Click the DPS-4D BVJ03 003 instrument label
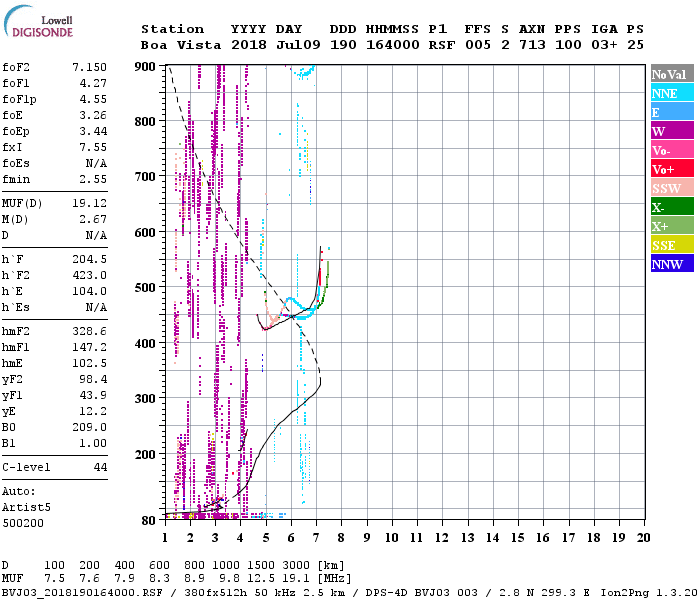Image resolution: width=700 pixels, height=600 pixels. (x=421, y=593)
